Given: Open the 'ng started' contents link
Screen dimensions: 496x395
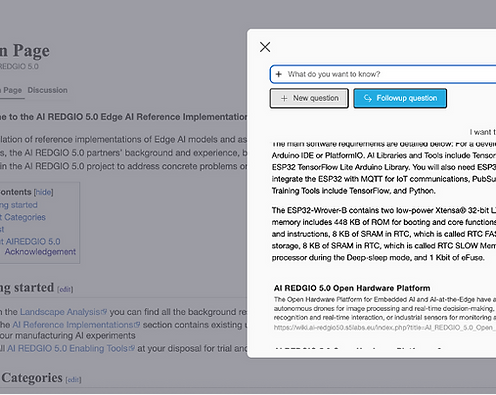Looking at the screenshot, I should click(x=19, y=205).
